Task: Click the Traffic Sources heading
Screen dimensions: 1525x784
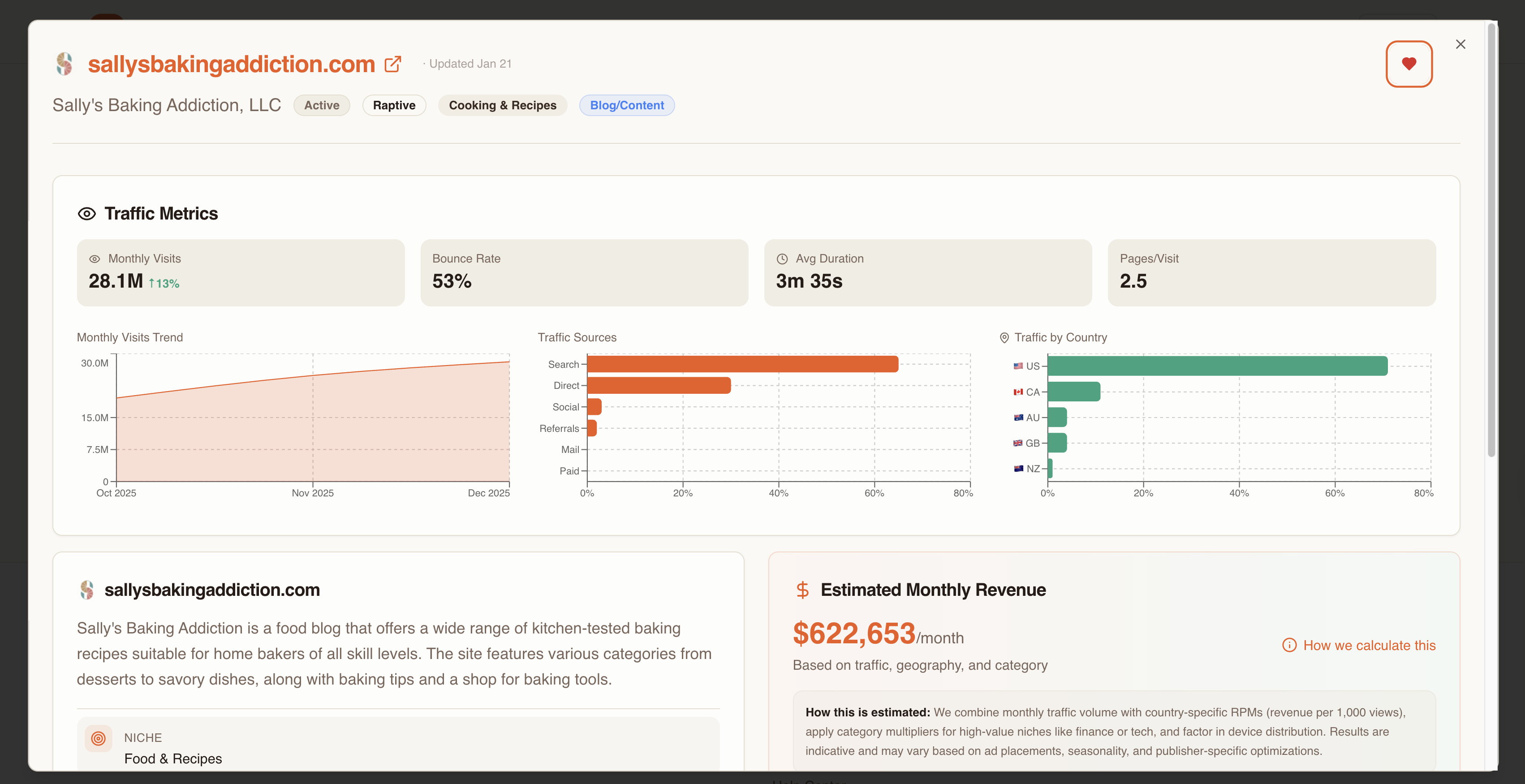Action: [x=577, y=337]
